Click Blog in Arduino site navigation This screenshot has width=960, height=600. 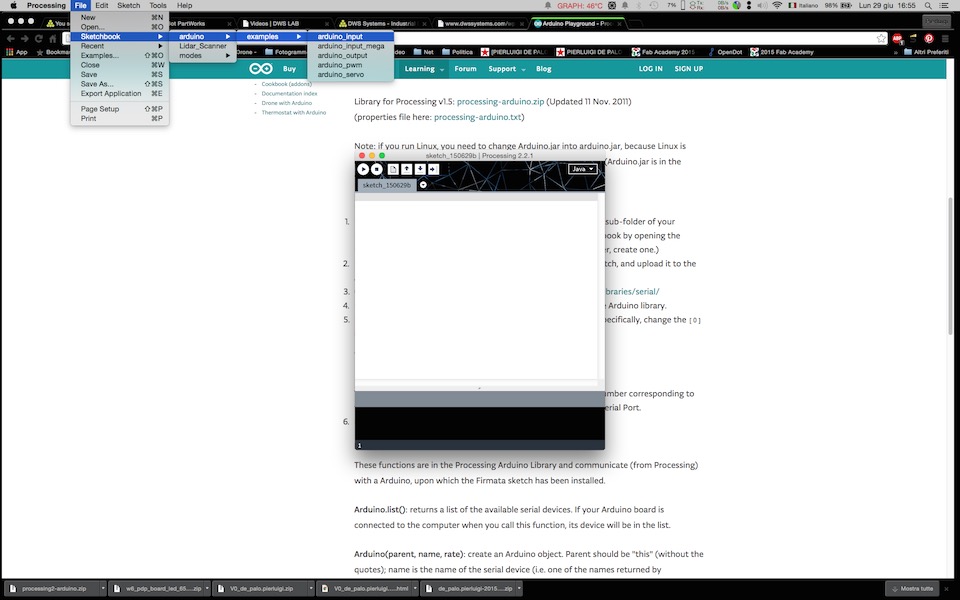coord(544,69)
